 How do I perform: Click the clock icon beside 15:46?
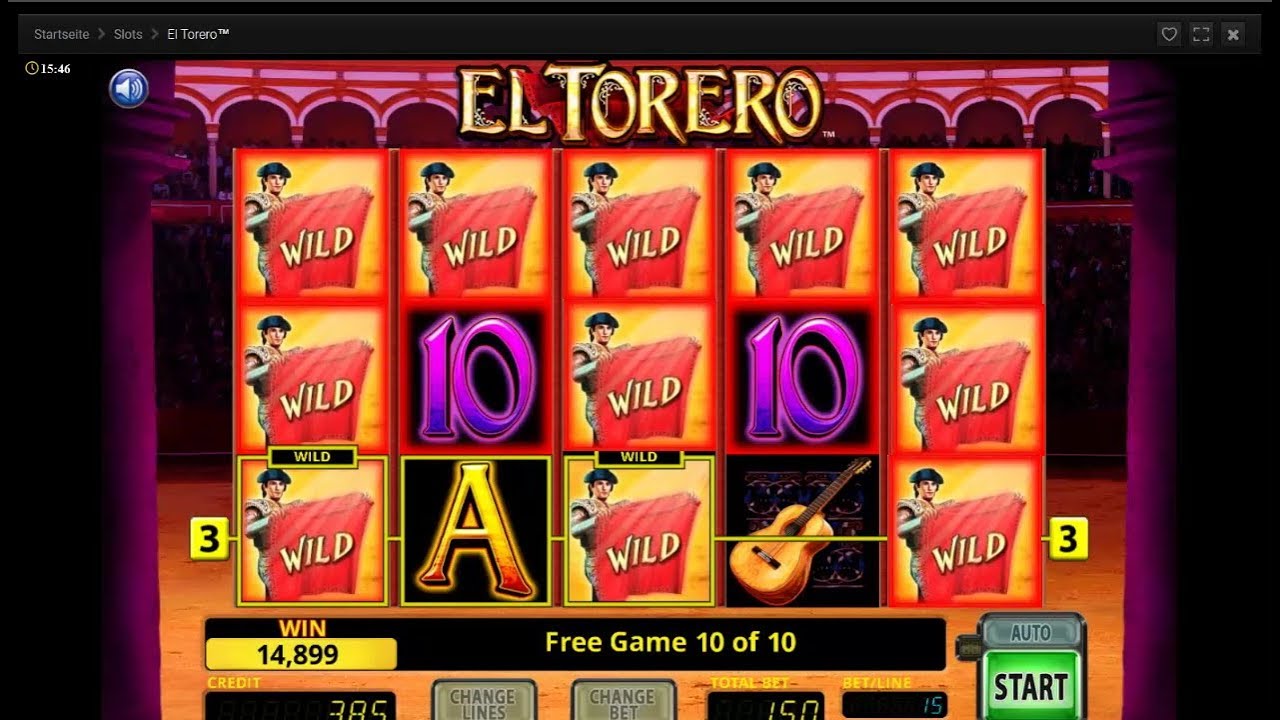[x=31, y=69]
